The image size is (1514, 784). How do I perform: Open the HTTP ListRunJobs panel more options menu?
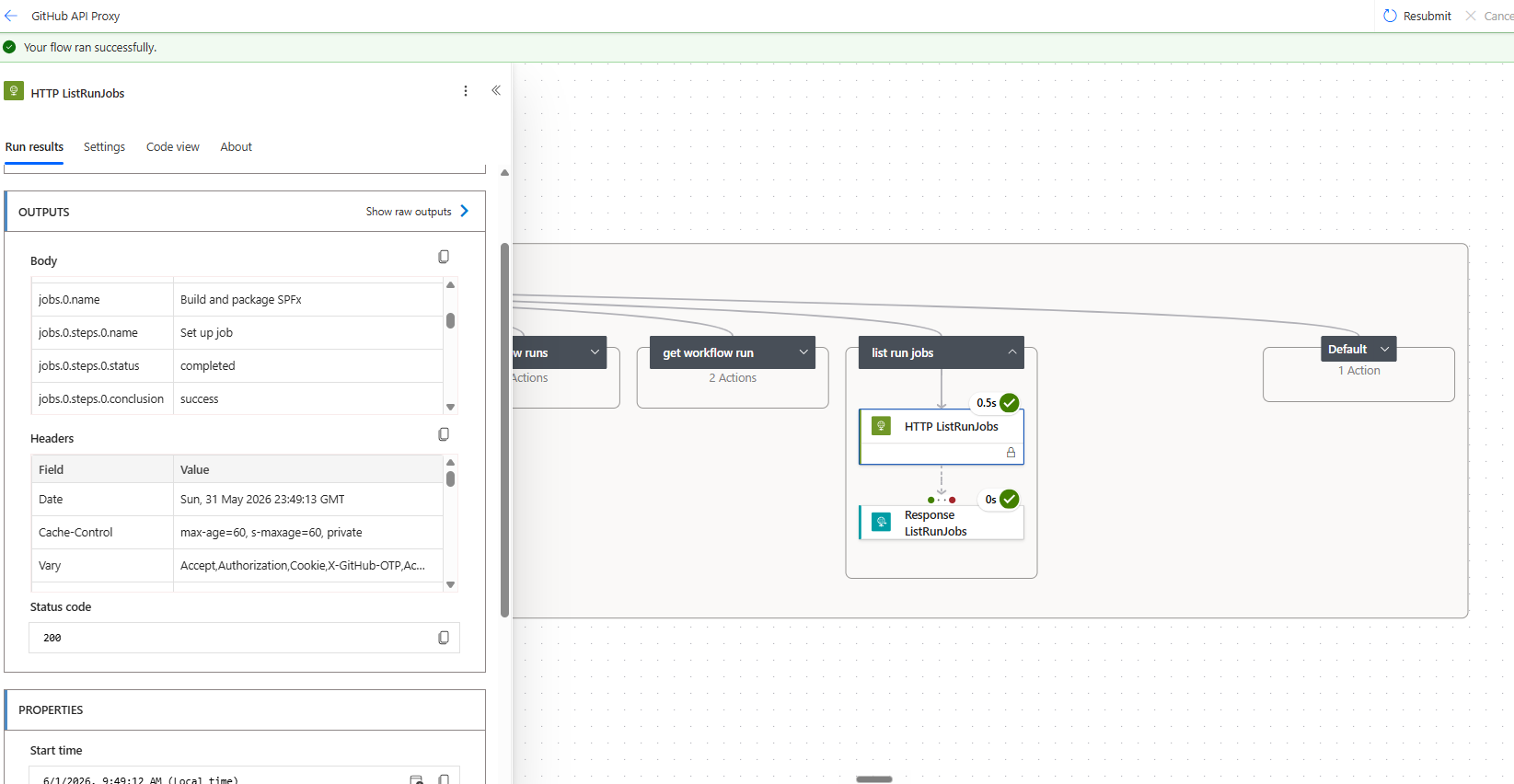[x=466, y=91]
